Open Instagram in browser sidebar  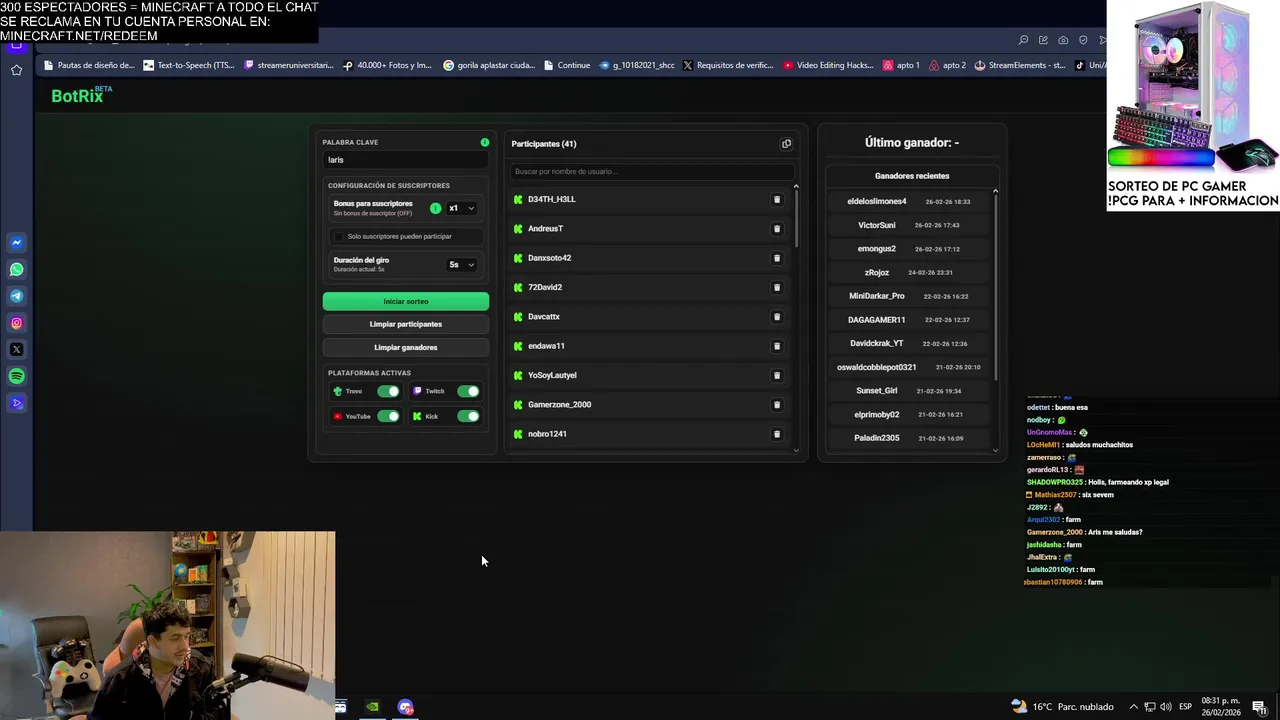(16, 323)
